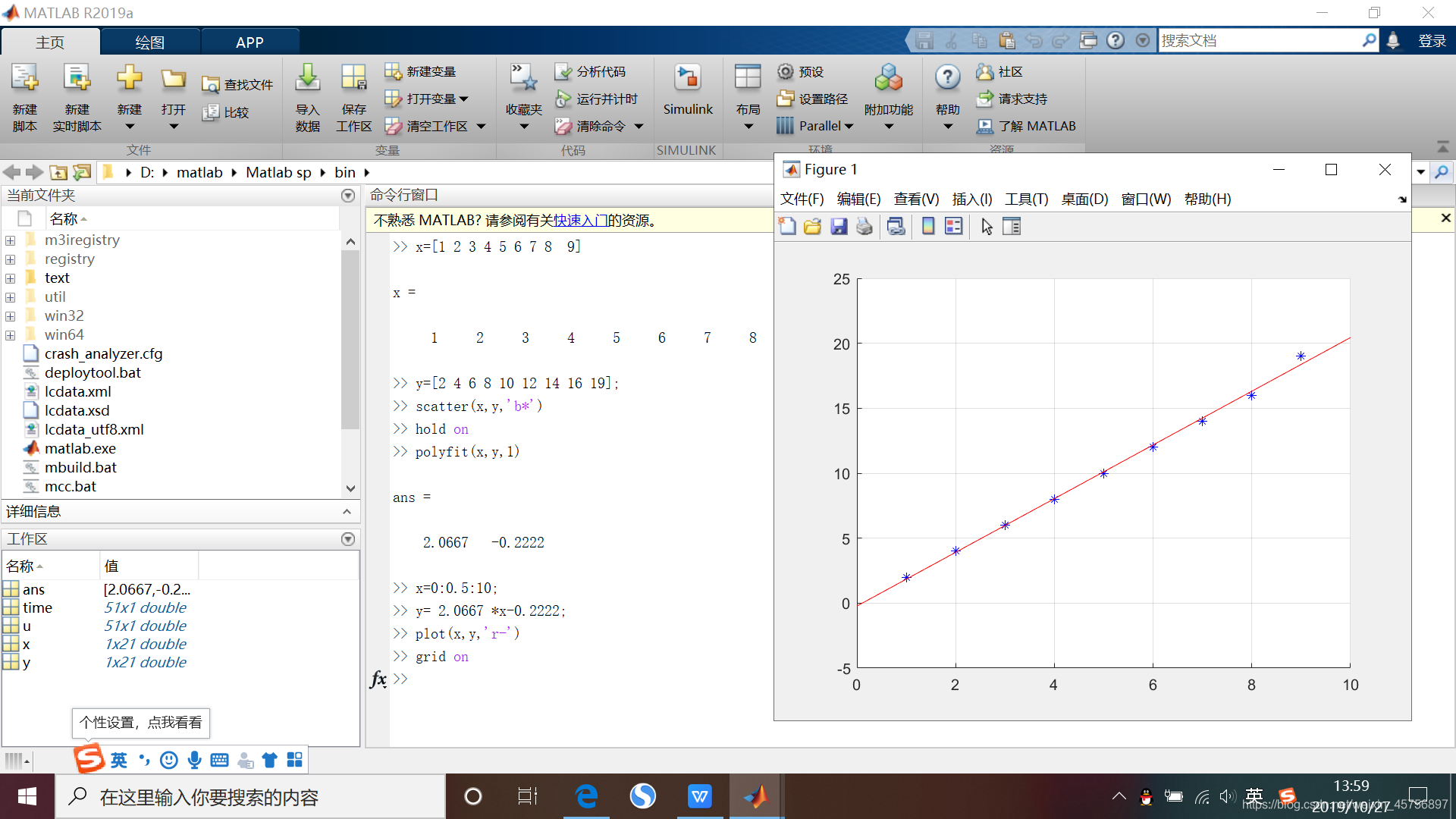
Task: Click the 导入数据 (Import Data) icon
Action: (307, 79)
